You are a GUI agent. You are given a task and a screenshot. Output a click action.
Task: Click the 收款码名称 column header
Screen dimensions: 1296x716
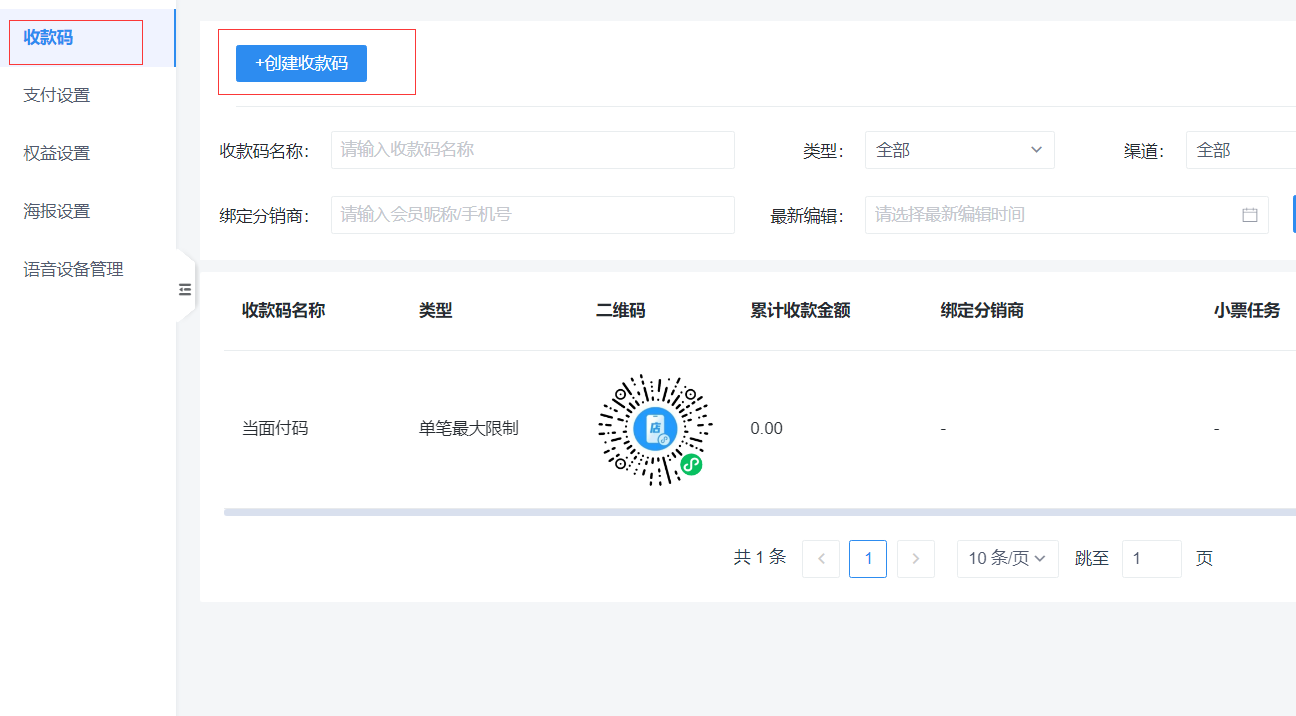(x=283, y=311)
